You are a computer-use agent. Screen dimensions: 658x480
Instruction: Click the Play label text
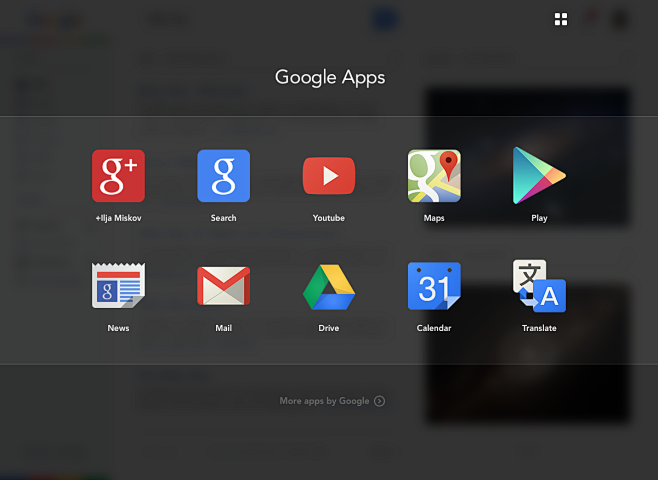click(539, 218)
